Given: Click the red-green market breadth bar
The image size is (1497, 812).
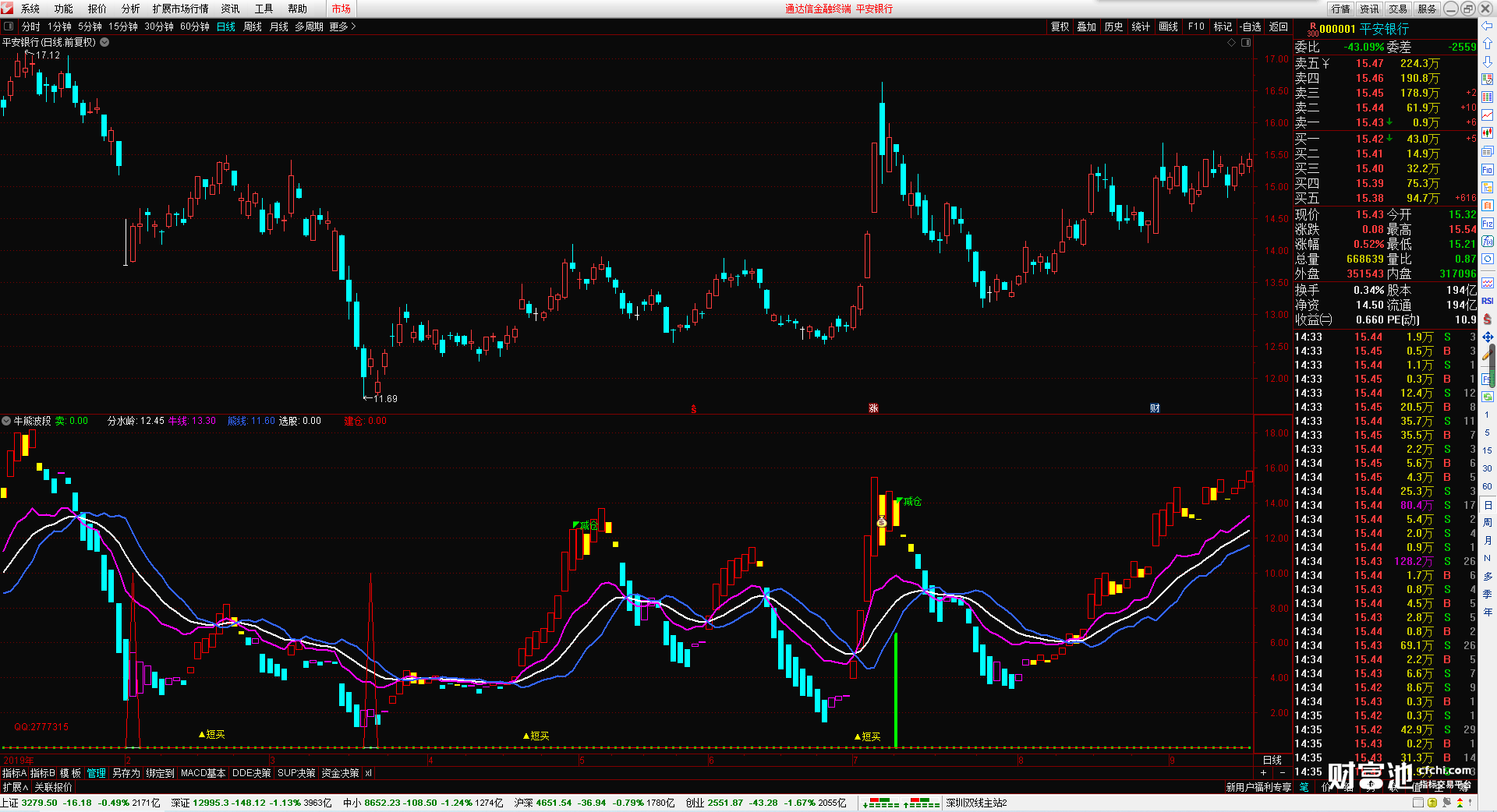Looking at the screenshot, I should pyautogui.click(x=922, y=803).
